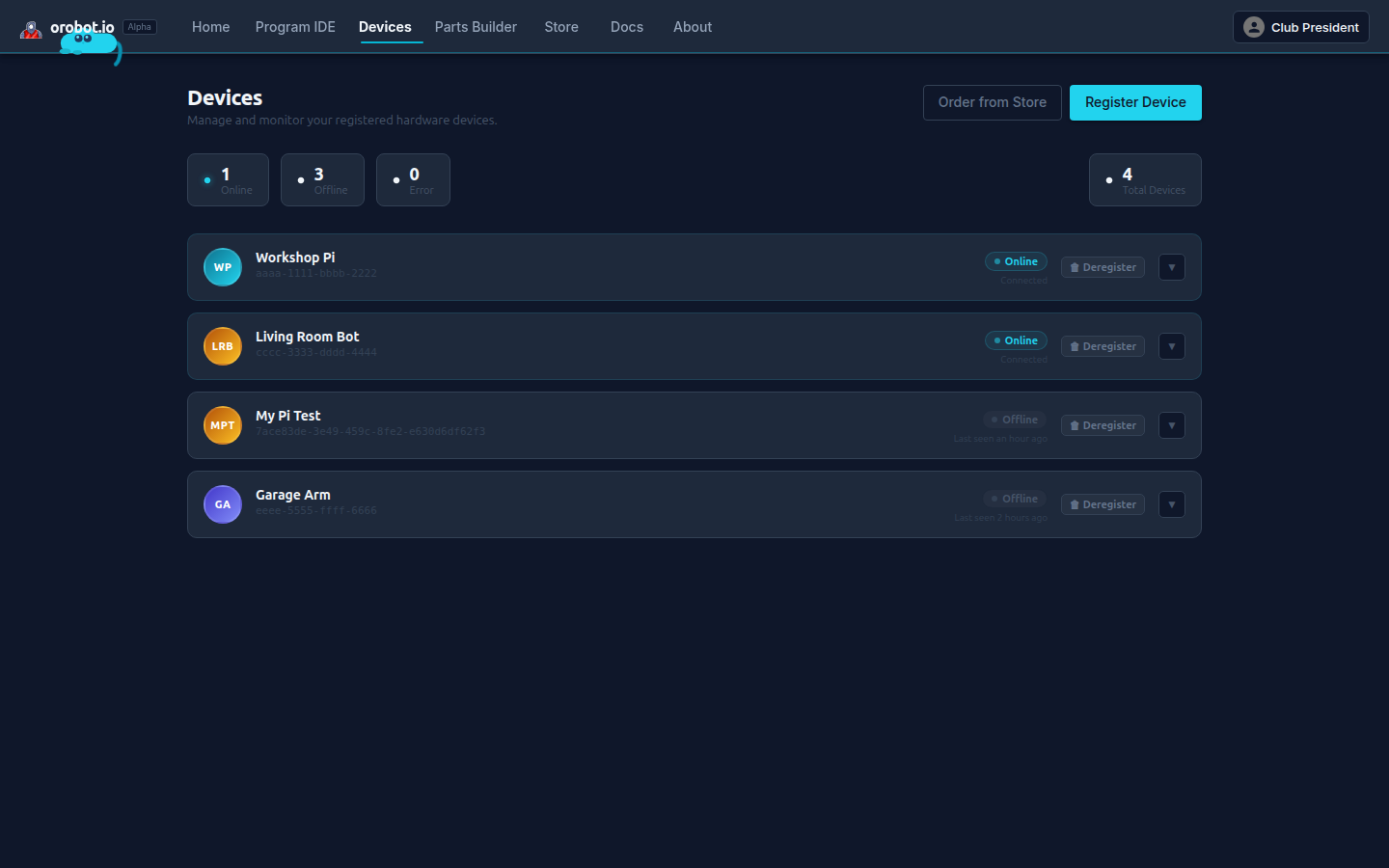
Task: Click the Total Devices stat card
Action: pos(1145,179)
